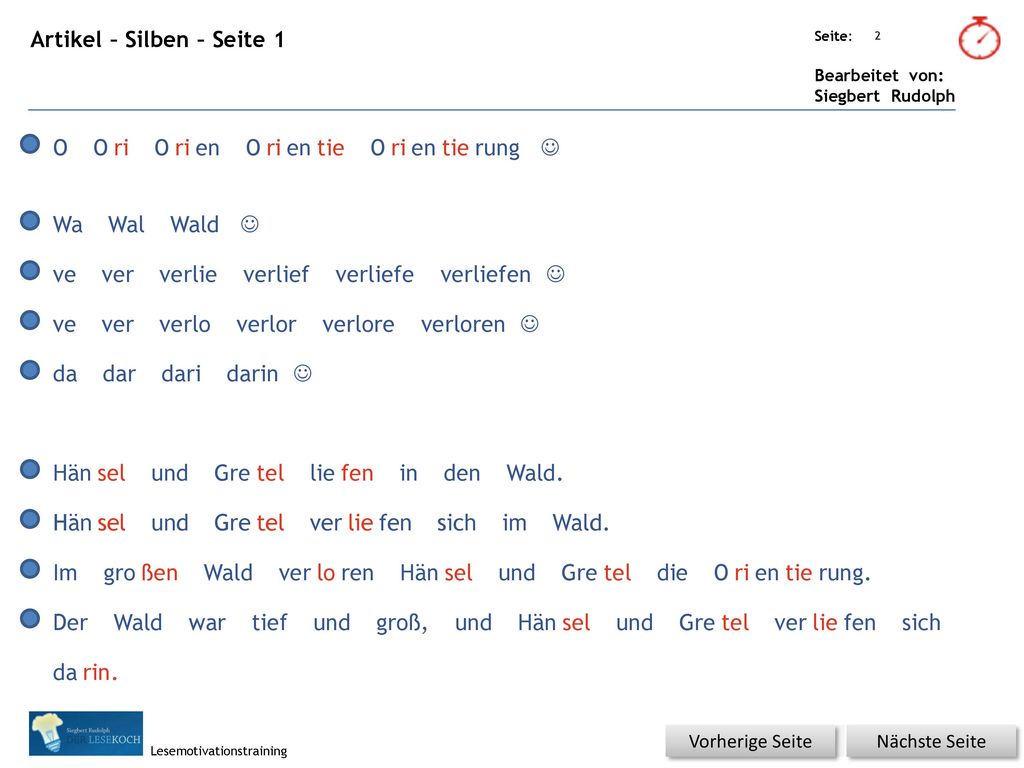
Task: Click bullet before 'Der Wald war tief' sentence
Action: [x=30, y=618]
